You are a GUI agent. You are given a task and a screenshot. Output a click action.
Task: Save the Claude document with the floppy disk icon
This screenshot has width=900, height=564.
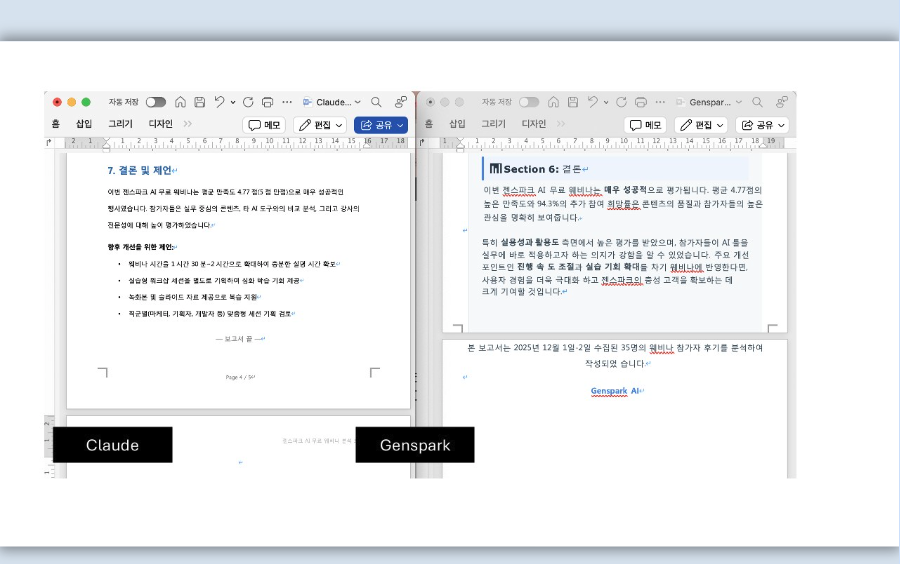tap(200, 102)
